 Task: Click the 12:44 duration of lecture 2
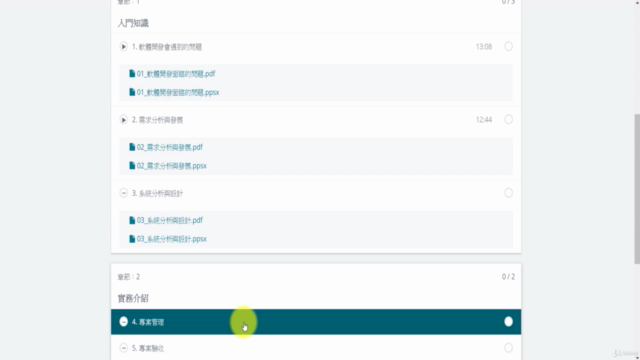(x=484, y=120)
